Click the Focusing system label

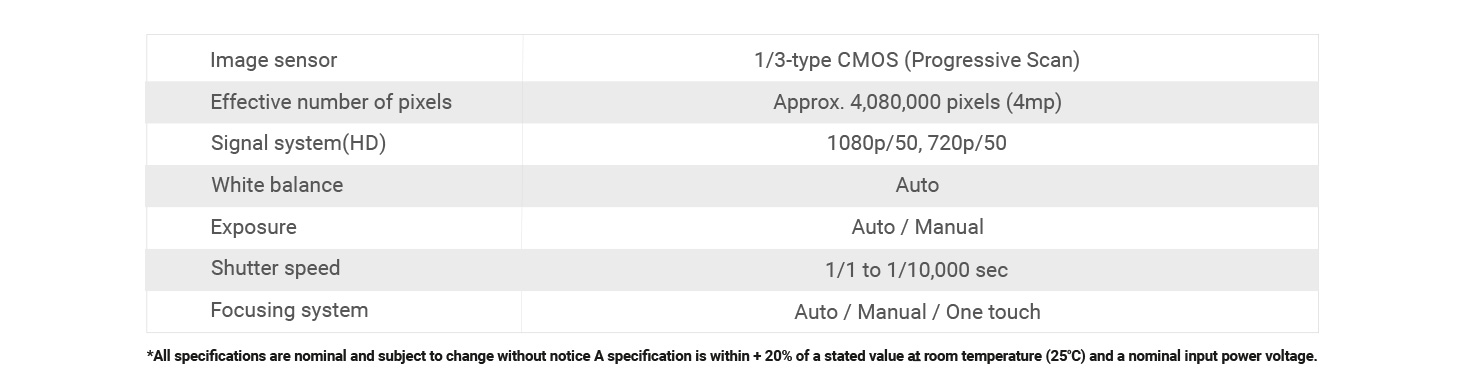[289, 310]
